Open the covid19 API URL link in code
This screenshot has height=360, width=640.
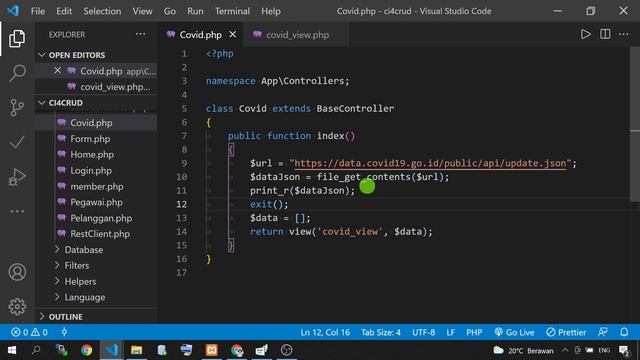(x=430, y=163)
